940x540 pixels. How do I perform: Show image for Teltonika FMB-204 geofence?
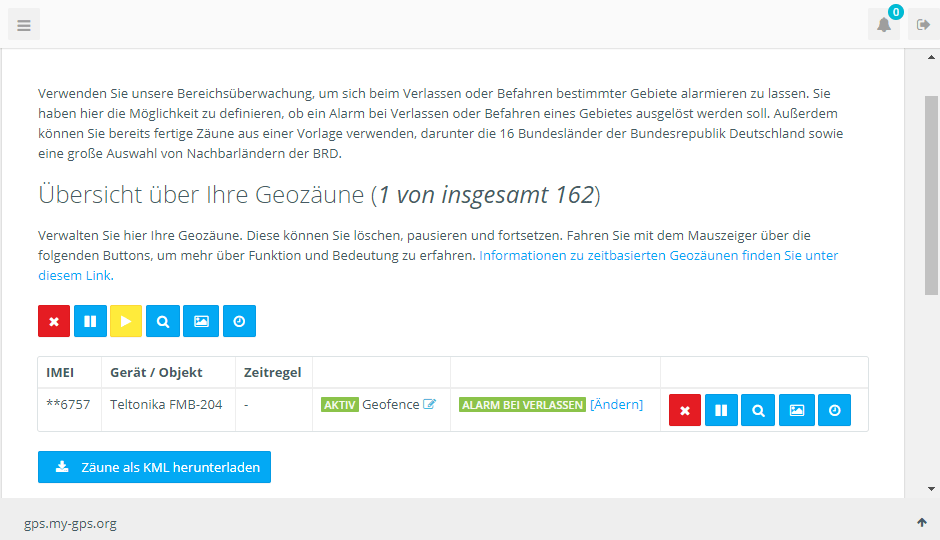point(797,410)
